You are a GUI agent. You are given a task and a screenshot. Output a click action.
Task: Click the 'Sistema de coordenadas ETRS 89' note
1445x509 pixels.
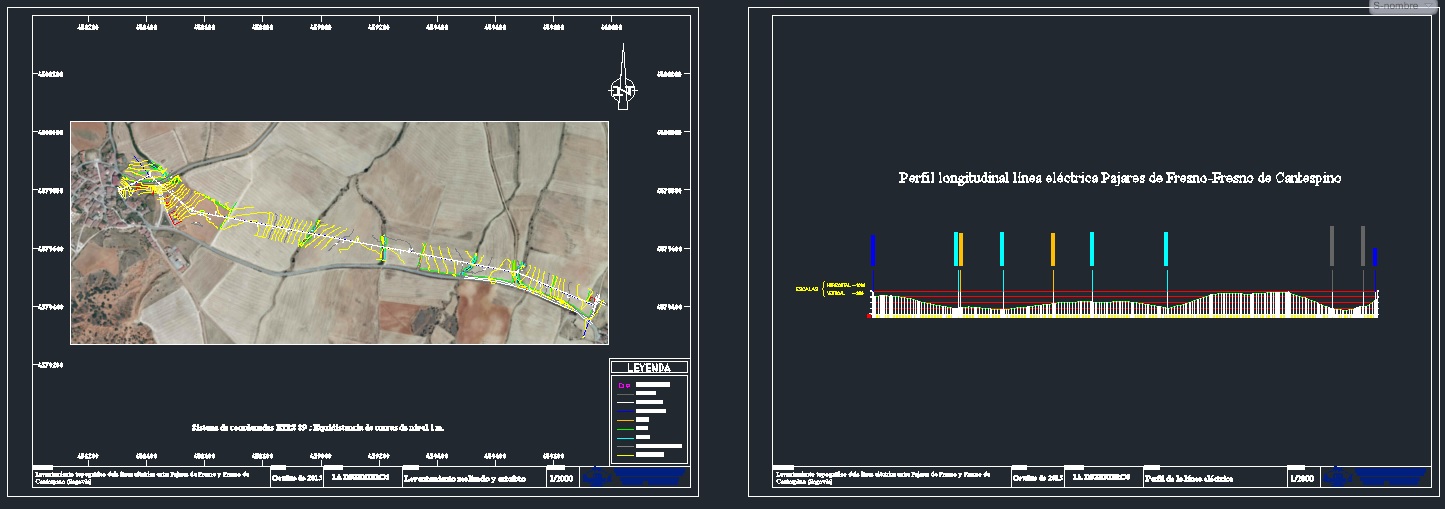(x=317, y=427)
